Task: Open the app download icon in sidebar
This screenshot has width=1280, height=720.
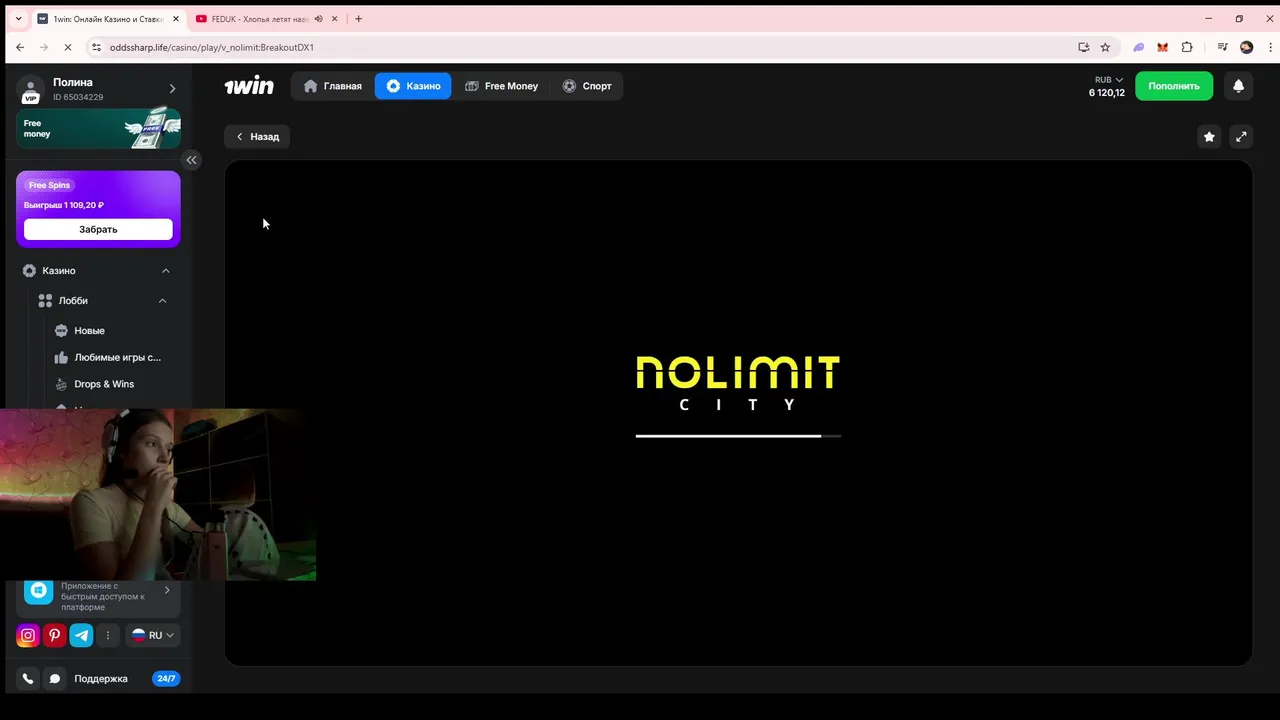Action: click(38, 591)
